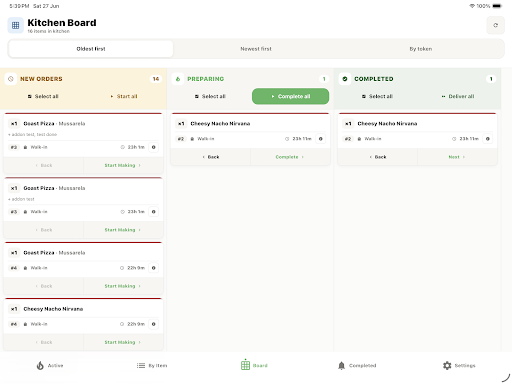Tap the flame icon of Active tab
The height and width of the screenshot is (384, 512).
click(x=40, y=365)
